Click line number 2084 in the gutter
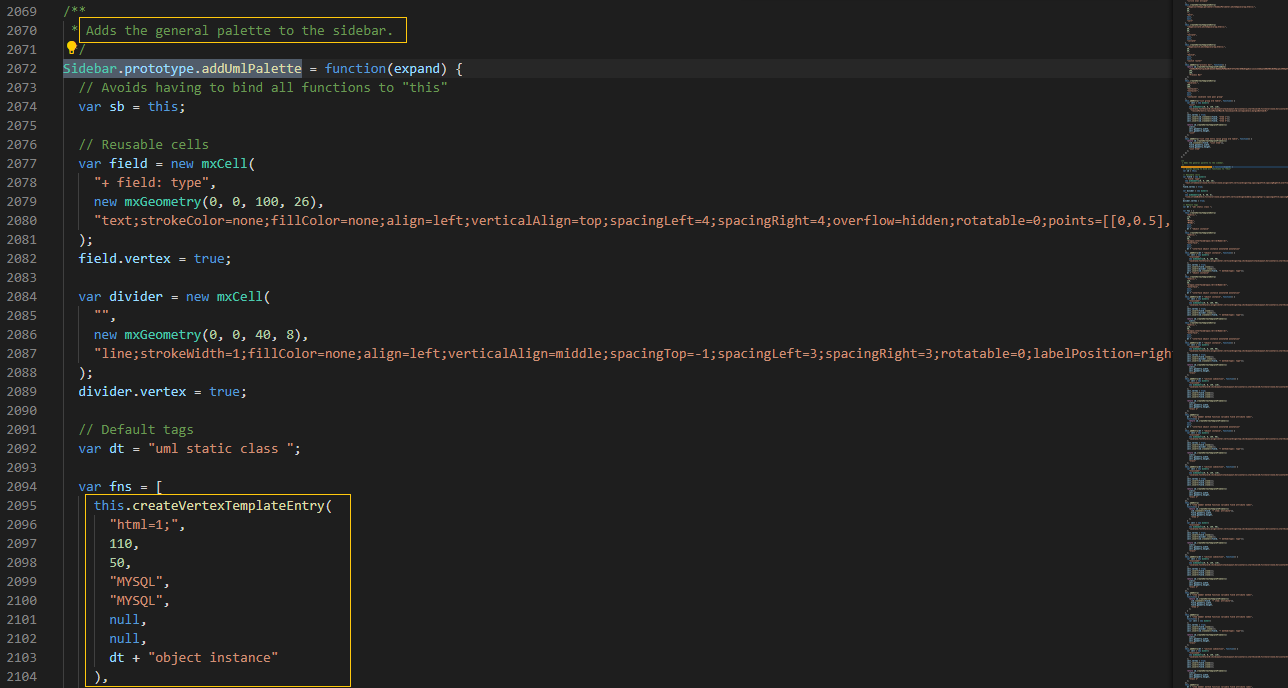 (x=20, y=296)
